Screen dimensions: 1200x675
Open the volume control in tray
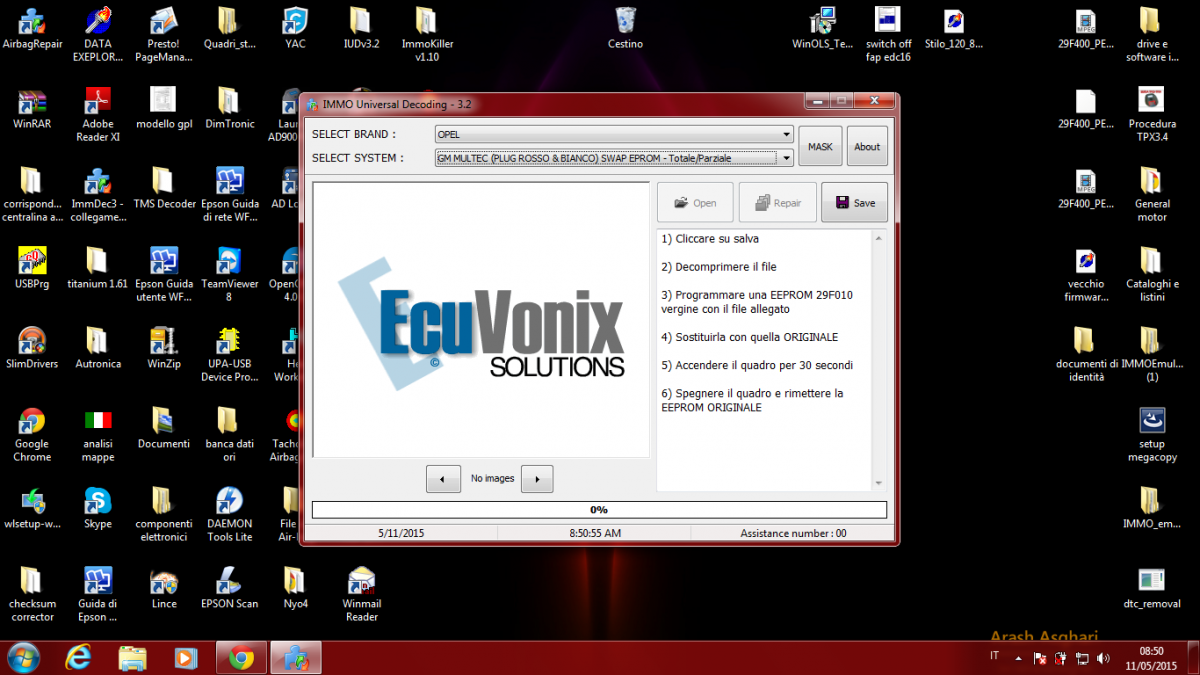(1103, 658)
